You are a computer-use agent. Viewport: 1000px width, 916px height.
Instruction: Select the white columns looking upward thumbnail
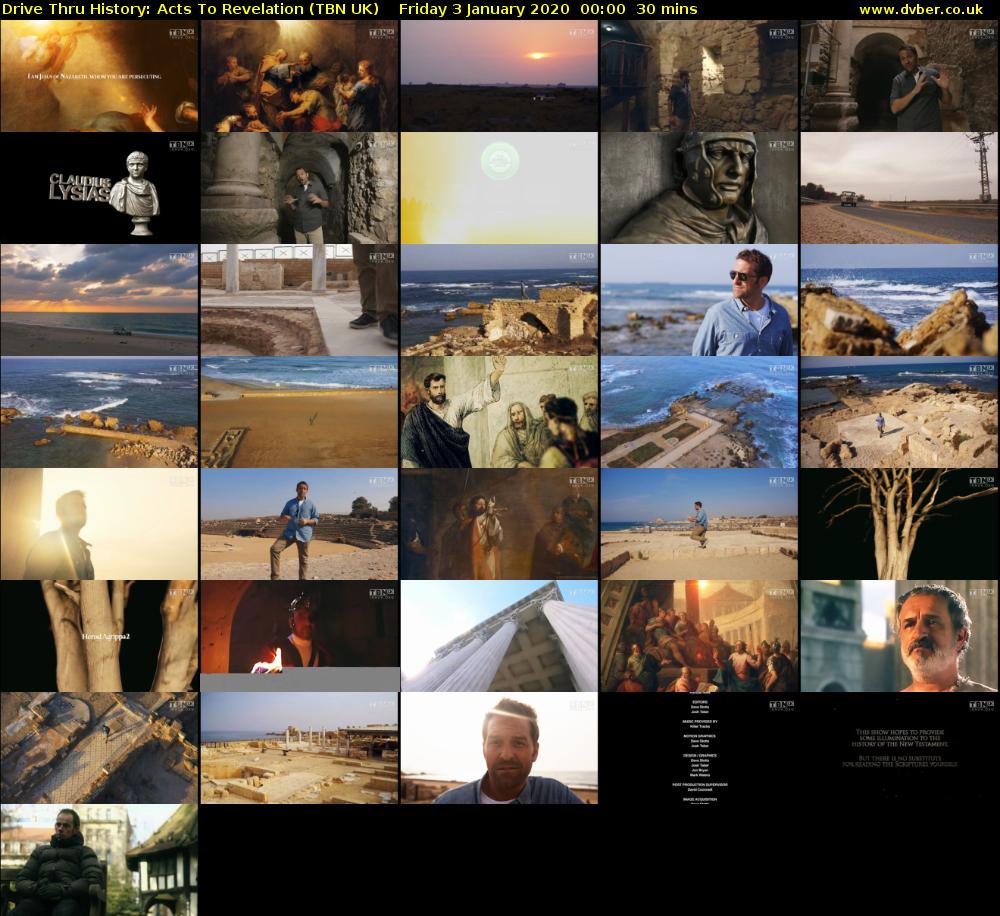[499, 636]
